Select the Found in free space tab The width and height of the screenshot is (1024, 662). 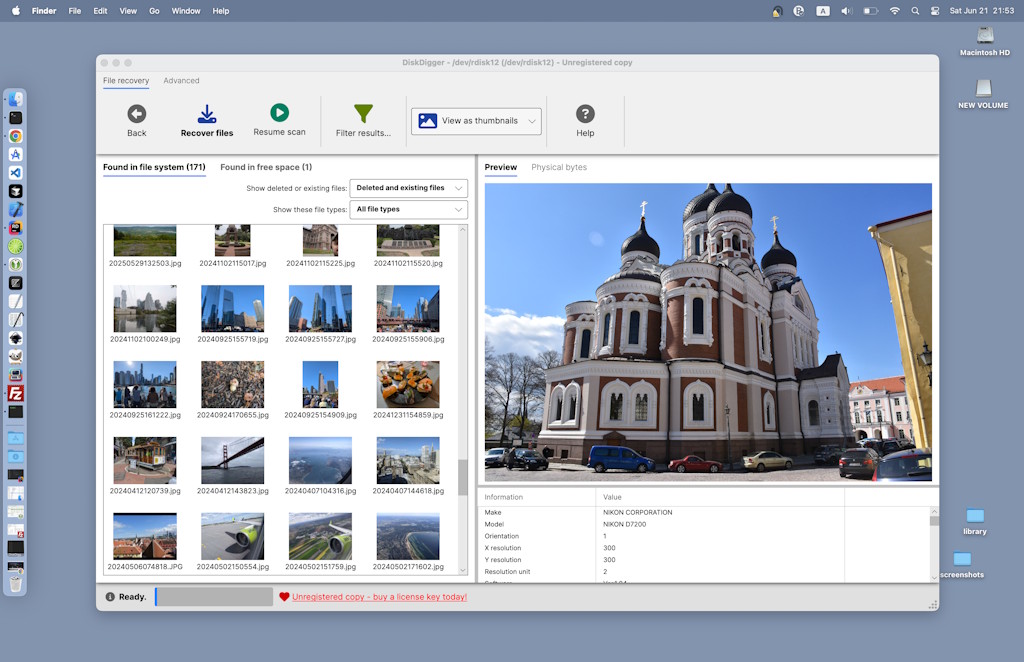click(x=266, y=167)
